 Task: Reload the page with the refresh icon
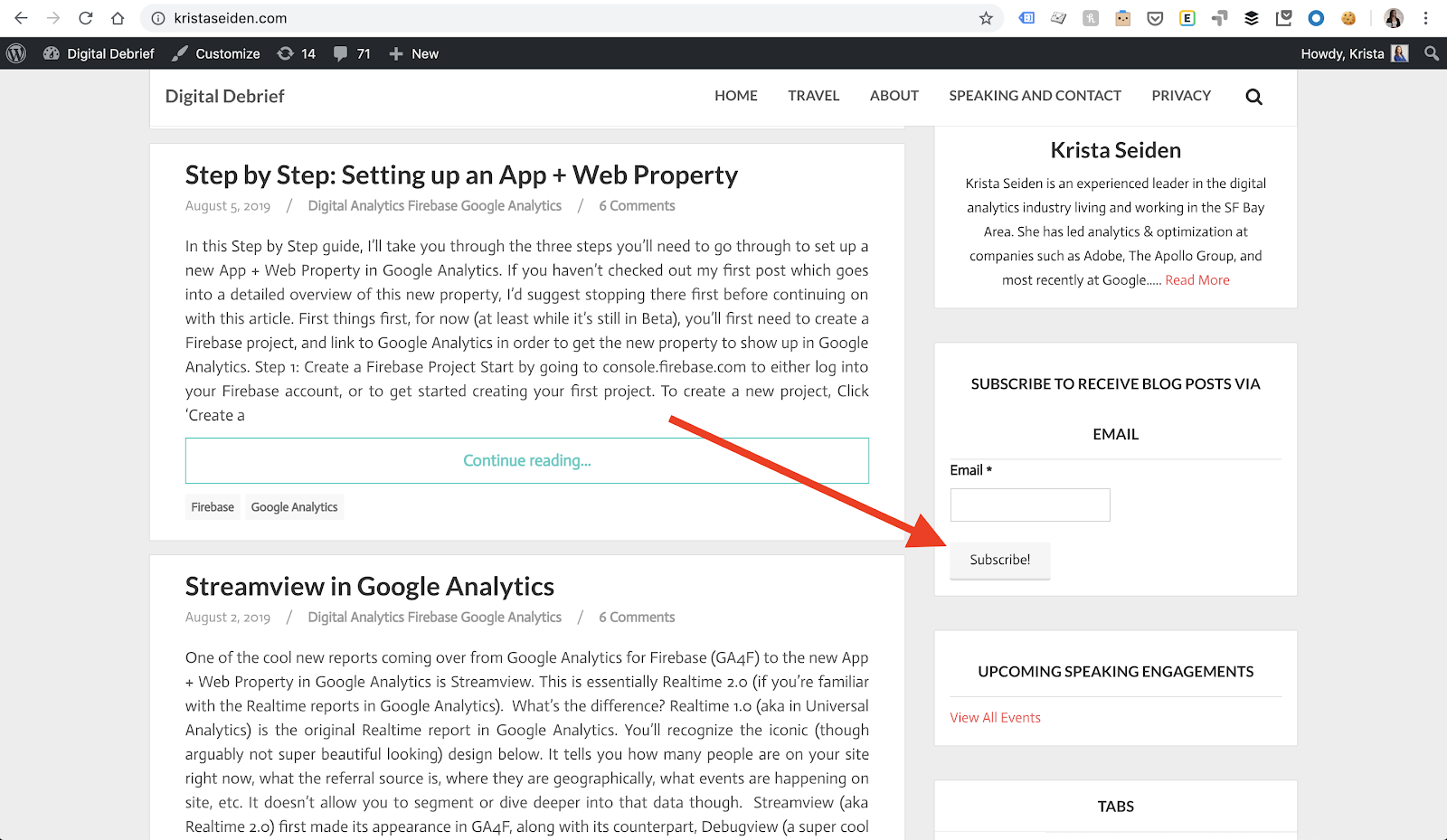click(86, 18)
